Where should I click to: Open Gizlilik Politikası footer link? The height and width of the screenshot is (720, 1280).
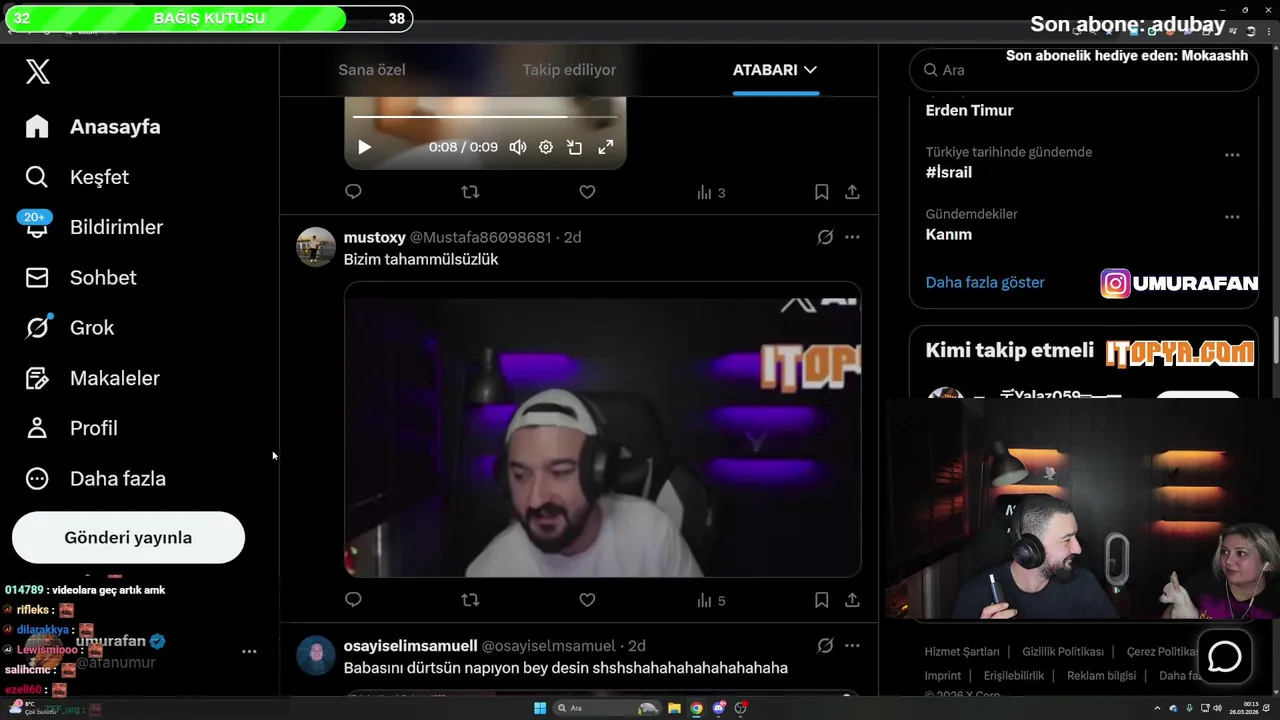tap(1063, 651)
